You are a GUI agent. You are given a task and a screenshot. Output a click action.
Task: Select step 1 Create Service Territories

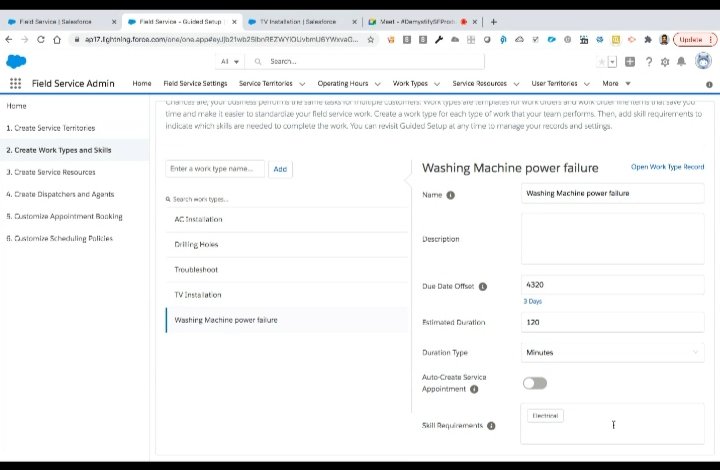coord(51,128)
